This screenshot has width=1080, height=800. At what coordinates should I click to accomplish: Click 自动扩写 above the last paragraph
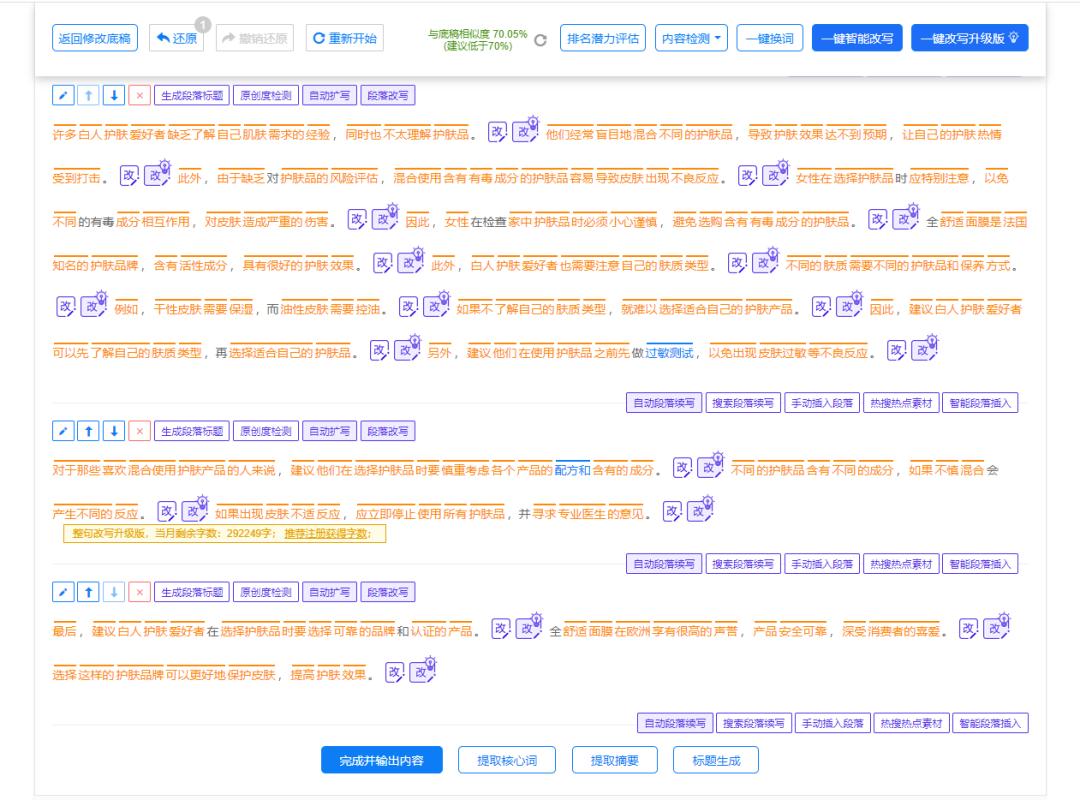[x=329, y=591]
